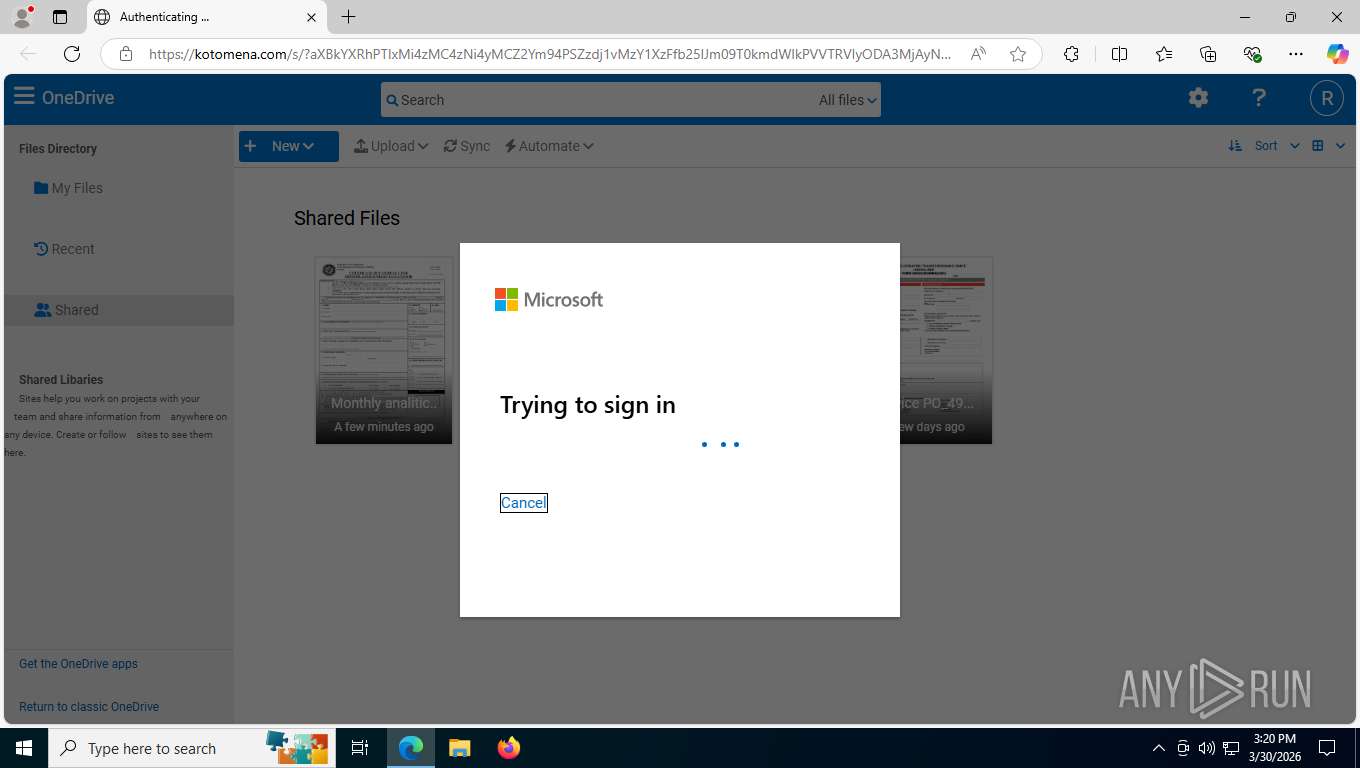Expand the New button dropdown
The height and width of the screenshot is (768, 1360).
pyautogui.click(x=288, y=146)
